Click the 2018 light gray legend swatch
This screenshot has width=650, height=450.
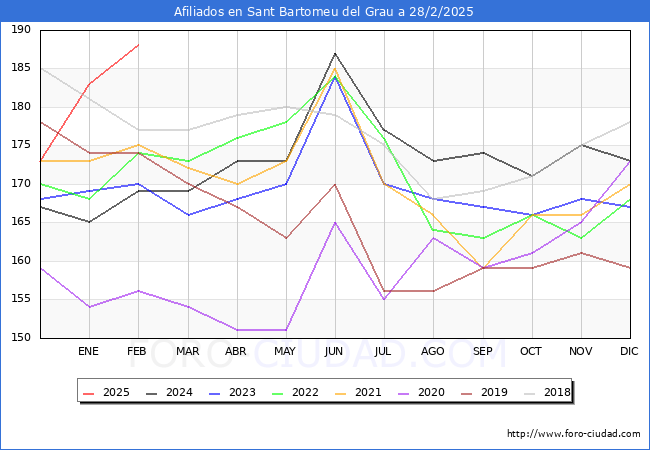[x=530, y=392]
